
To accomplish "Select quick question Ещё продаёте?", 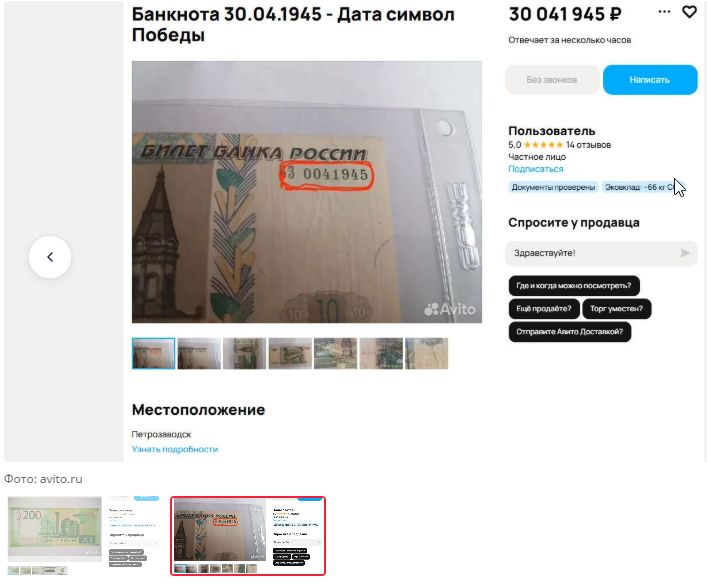I will (x=543, y=309).
